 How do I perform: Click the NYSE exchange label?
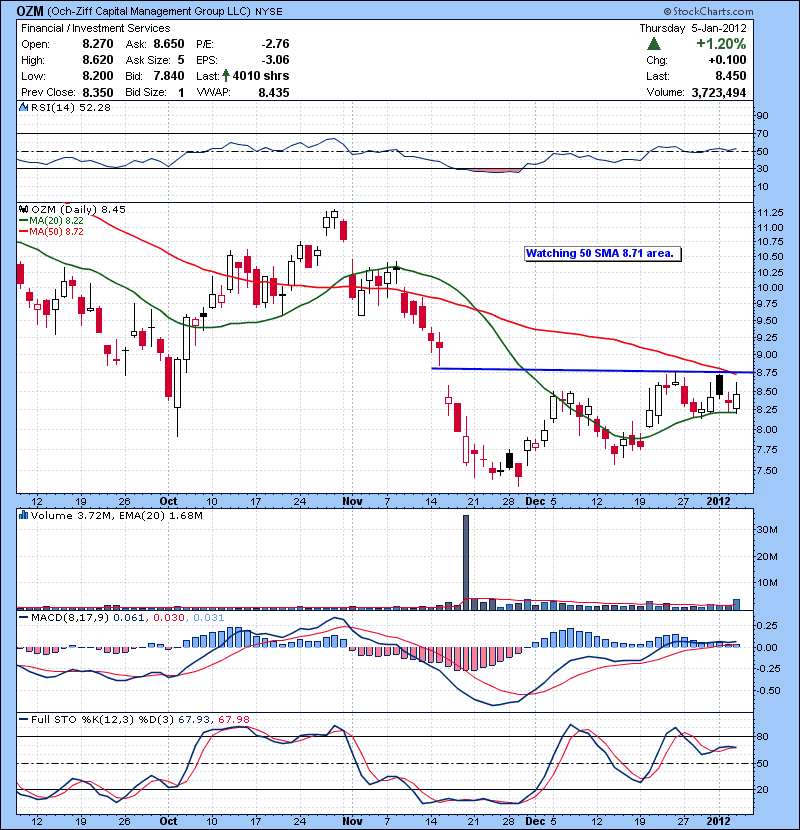point(268,12)
